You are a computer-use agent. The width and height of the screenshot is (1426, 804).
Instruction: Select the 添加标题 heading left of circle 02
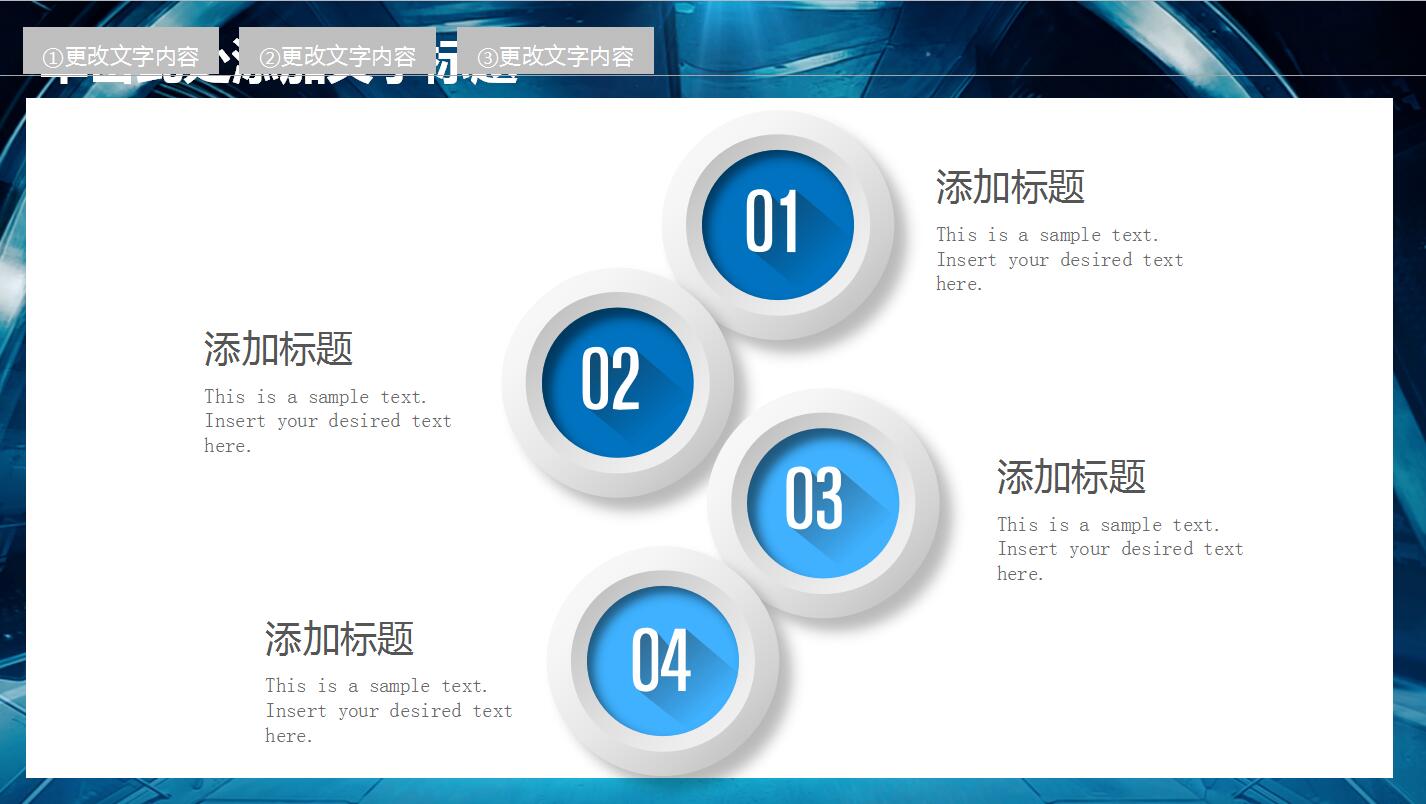point(278,349)
